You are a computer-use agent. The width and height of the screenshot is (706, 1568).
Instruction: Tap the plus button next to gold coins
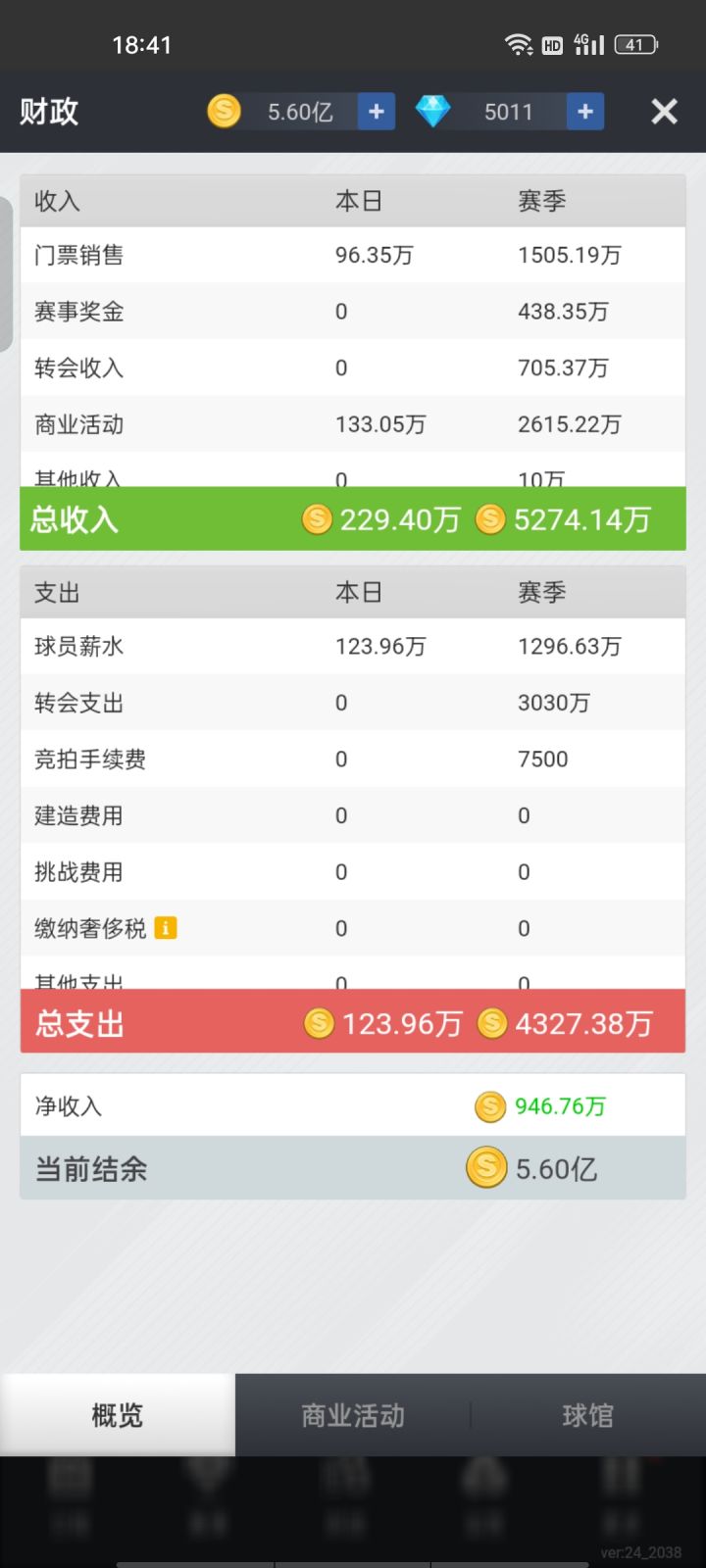pos(376,112)
